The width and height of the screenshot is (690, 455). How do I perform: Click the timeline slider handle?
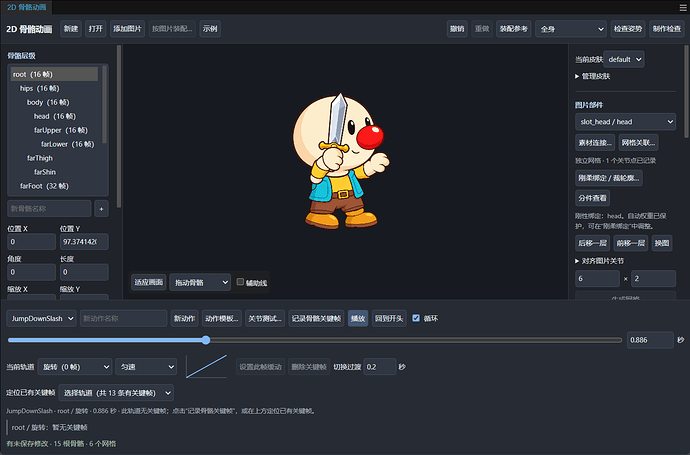[x=206, y=340]
